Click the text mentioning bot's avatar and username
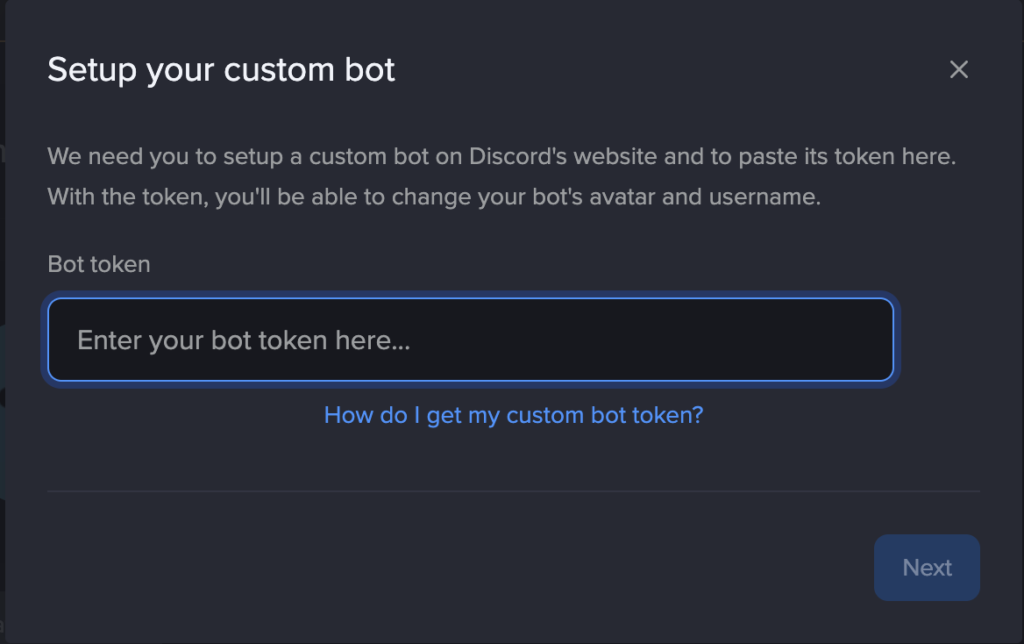Viewport: 1024px width, 644px height. point(434,196)
